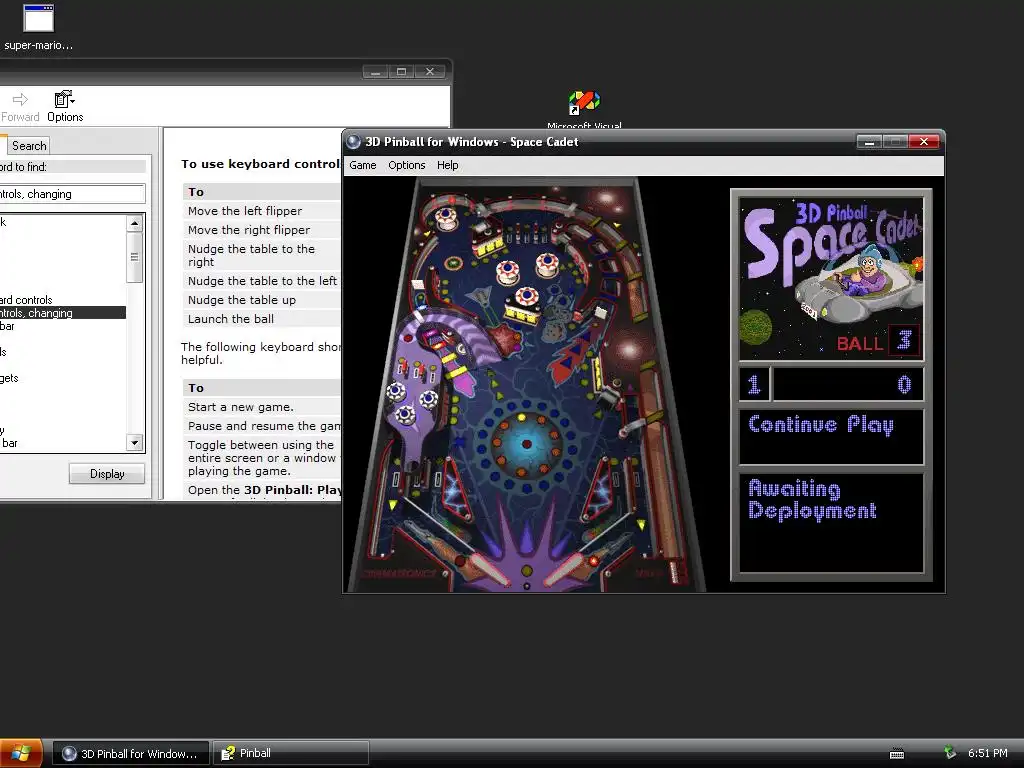The width and height of the screenshot is (1024, 768).
Task: Click 'Move the left flipper' help row
Action: click(261, 211)
